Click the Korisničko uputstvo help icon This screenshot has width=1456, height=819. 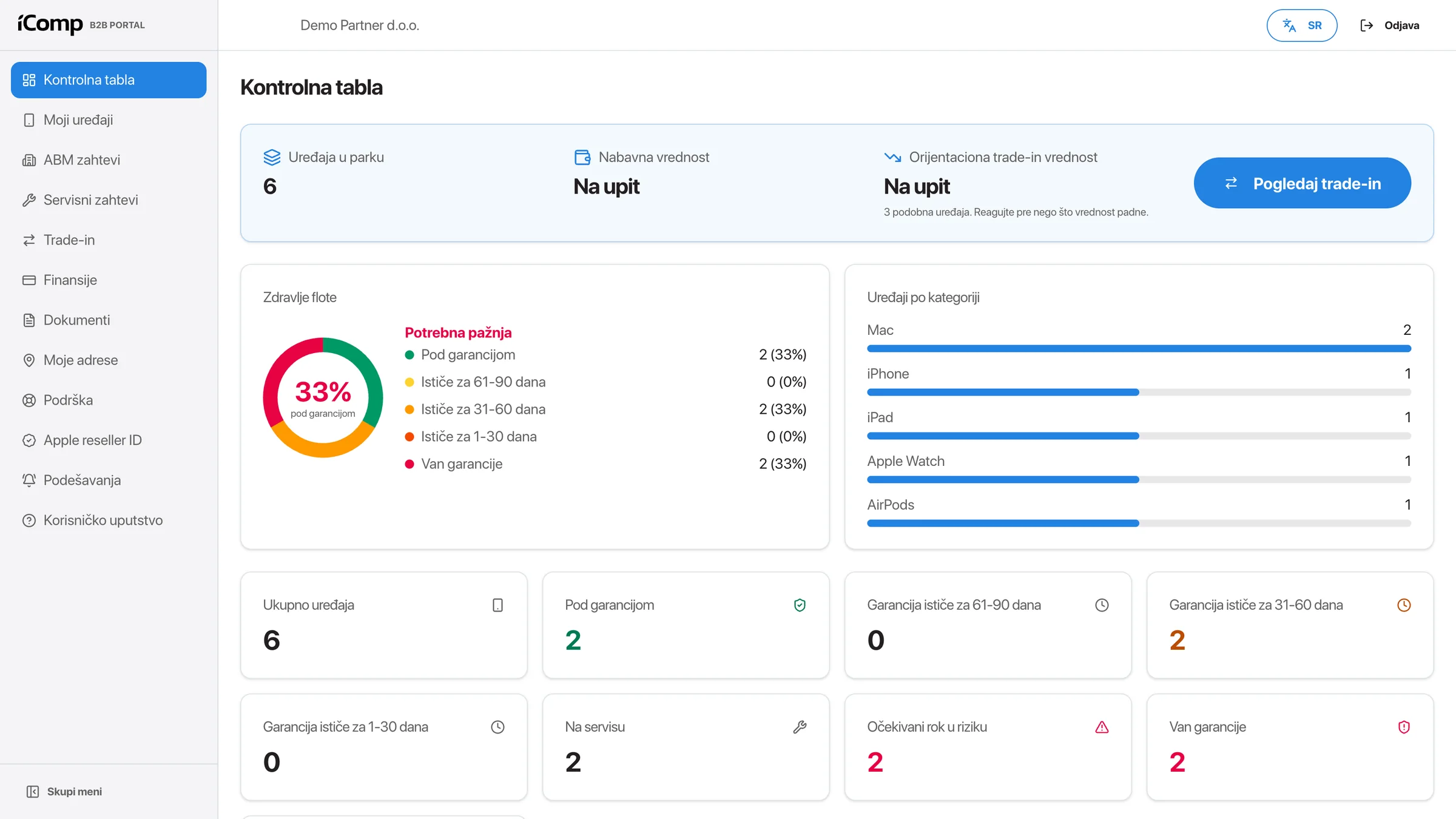[x=29, y=521]
